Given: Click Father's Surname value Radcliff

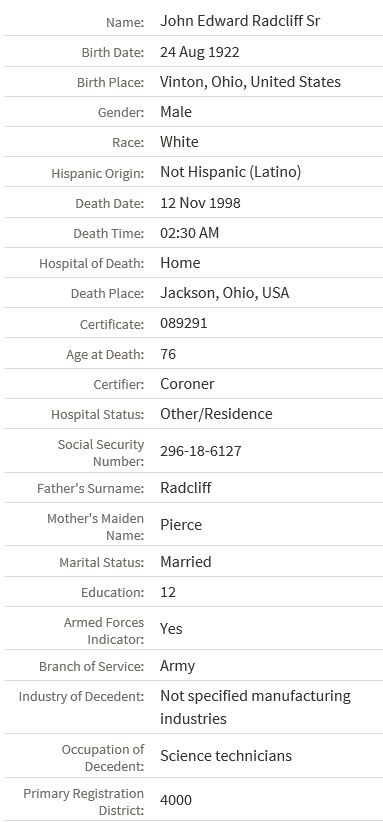Looking at the screenshot, I should click(x=186, y=488).
